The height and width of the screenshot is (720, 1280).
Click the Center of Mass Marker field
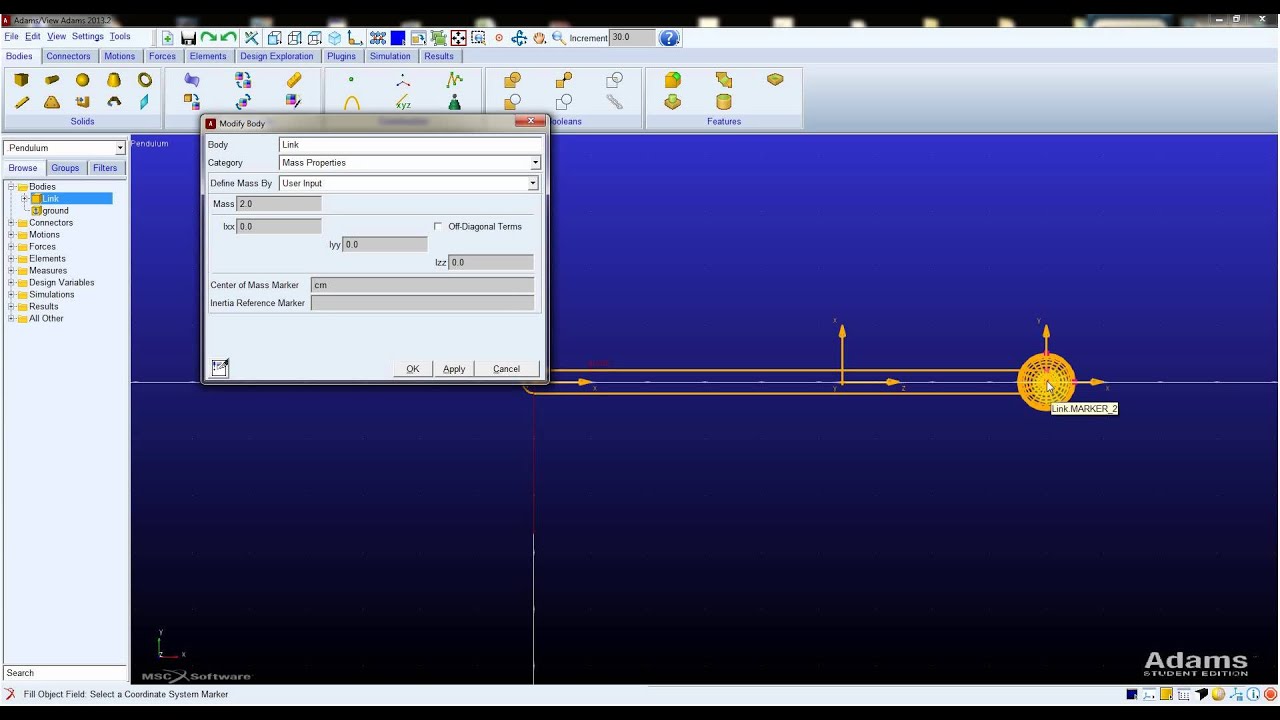point(422,285)
